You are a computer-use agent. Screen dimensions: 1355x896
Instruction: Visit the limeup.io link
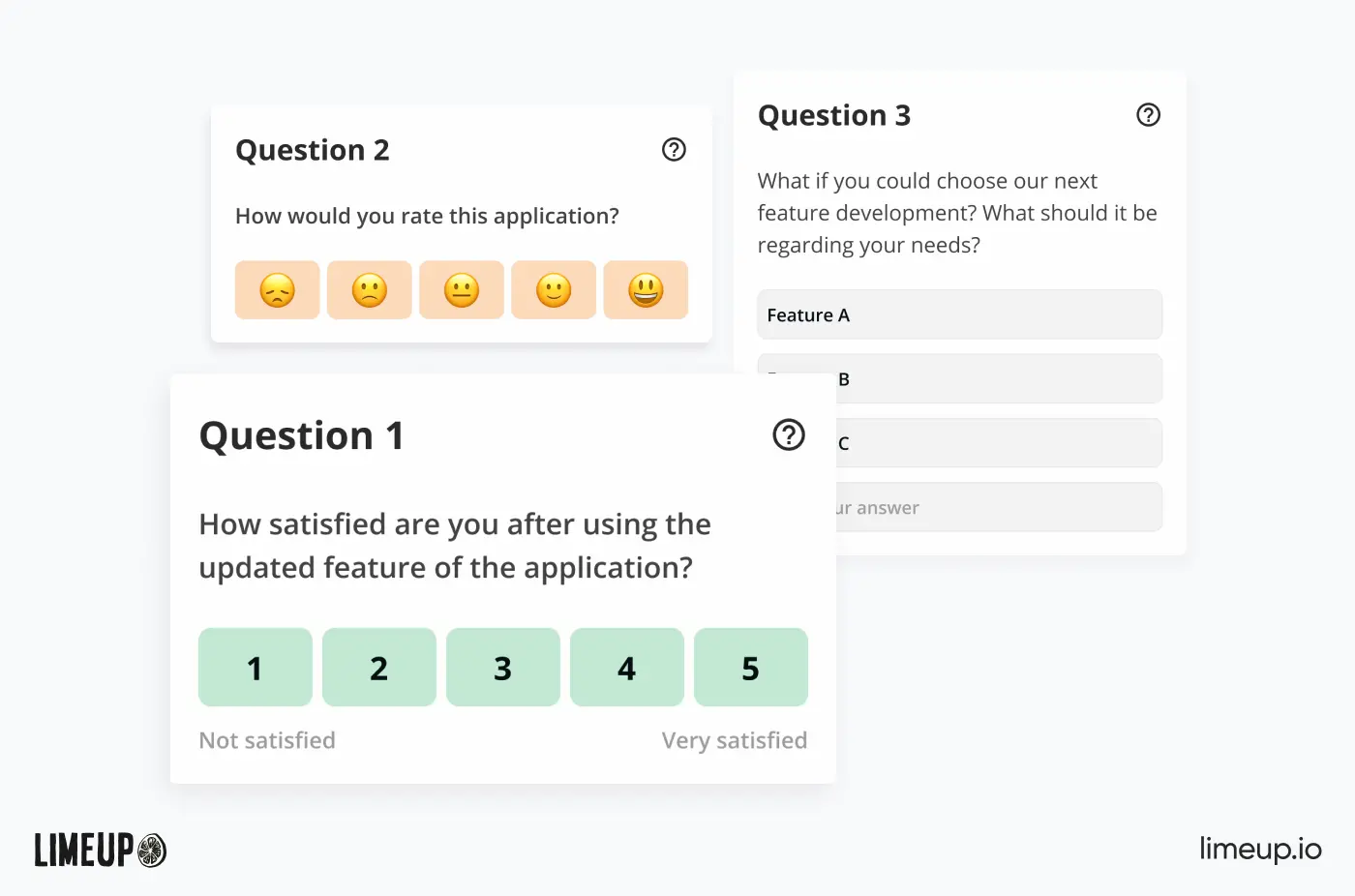coord(1260,851)
